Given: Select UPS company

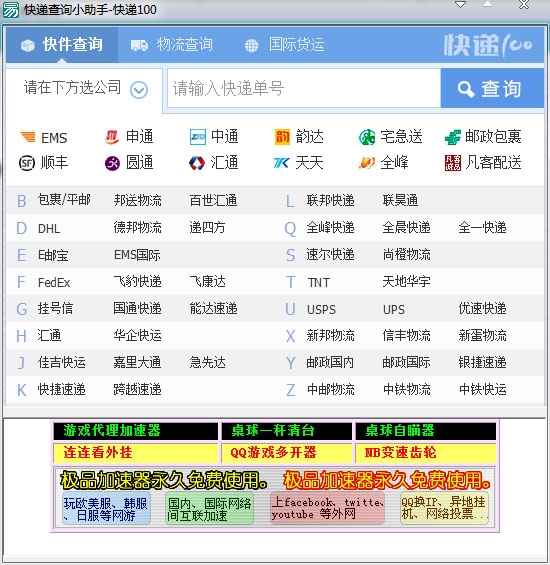Looking at the screenshot, I should click(x=394, y=310).
